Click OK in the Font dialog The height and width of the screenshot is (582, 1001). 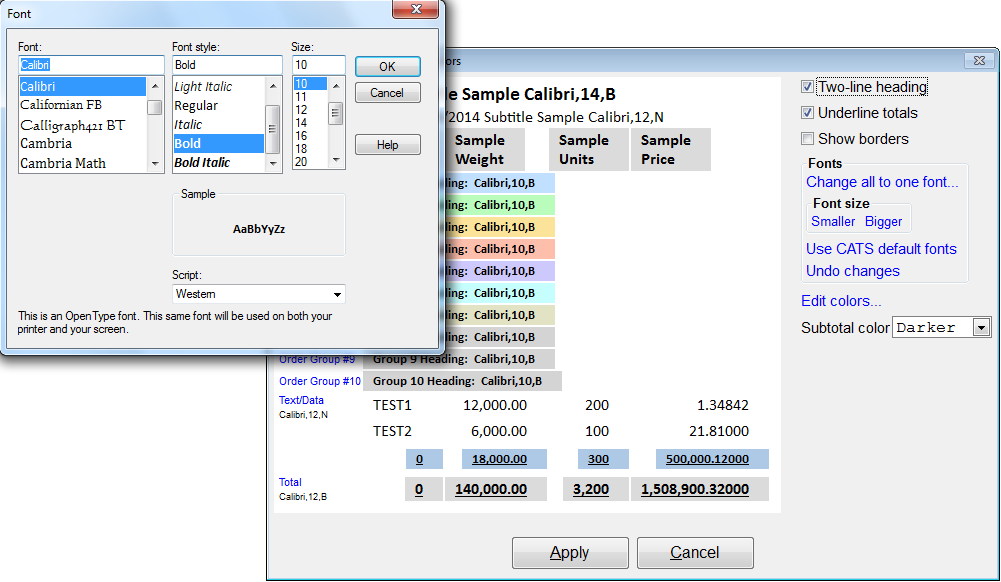(x=388, y=66)
